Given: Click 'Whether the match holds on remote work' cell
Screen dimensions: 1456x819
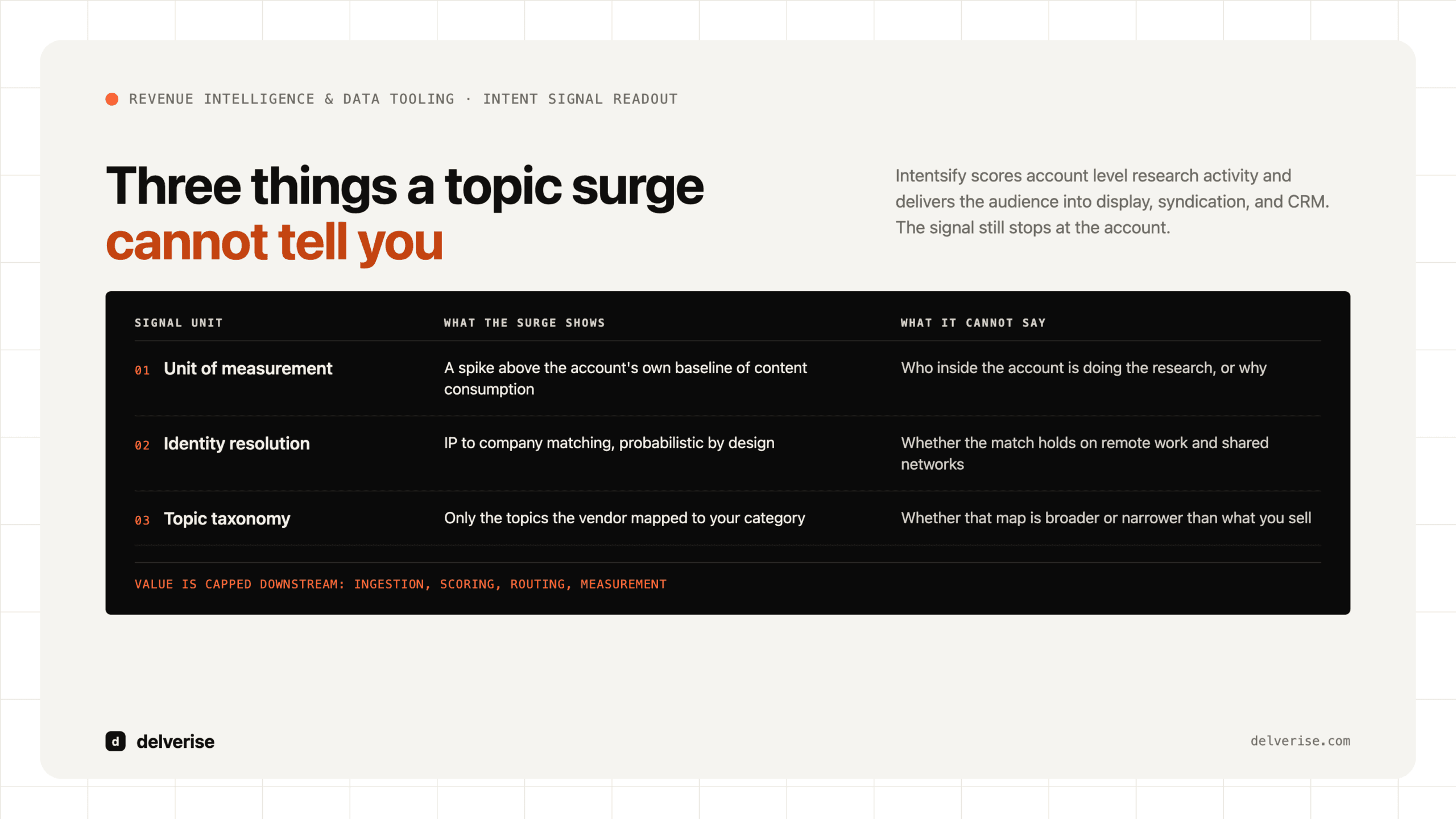Looking at the screenshot, I should pos(1085,453).
